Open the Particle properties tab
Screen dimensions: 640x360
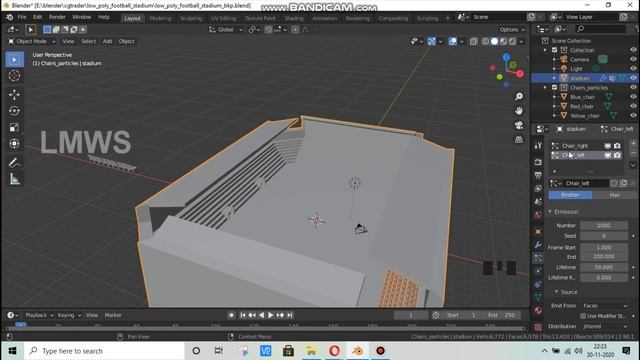538,258
